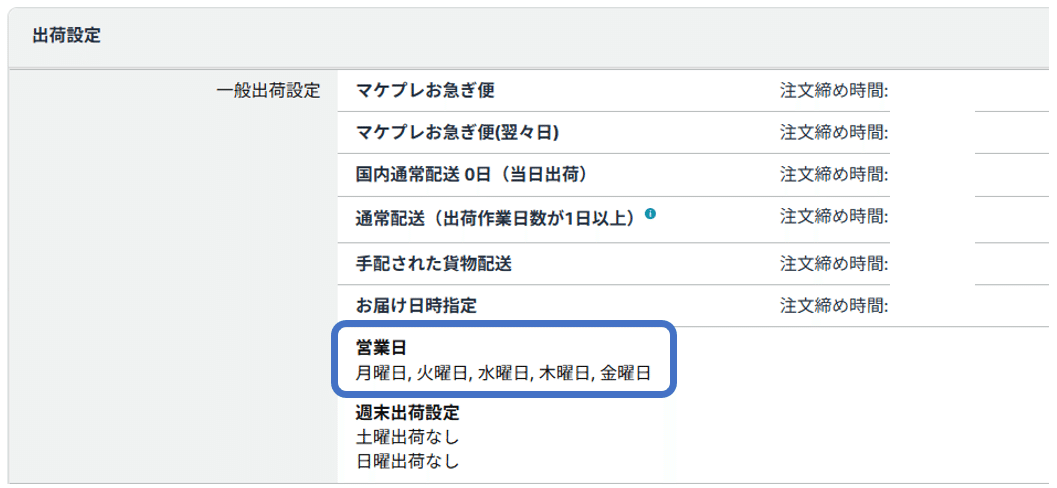Click the info icon beside 通常配送
The image size is (1057, 488).
[x=651, y=213]
